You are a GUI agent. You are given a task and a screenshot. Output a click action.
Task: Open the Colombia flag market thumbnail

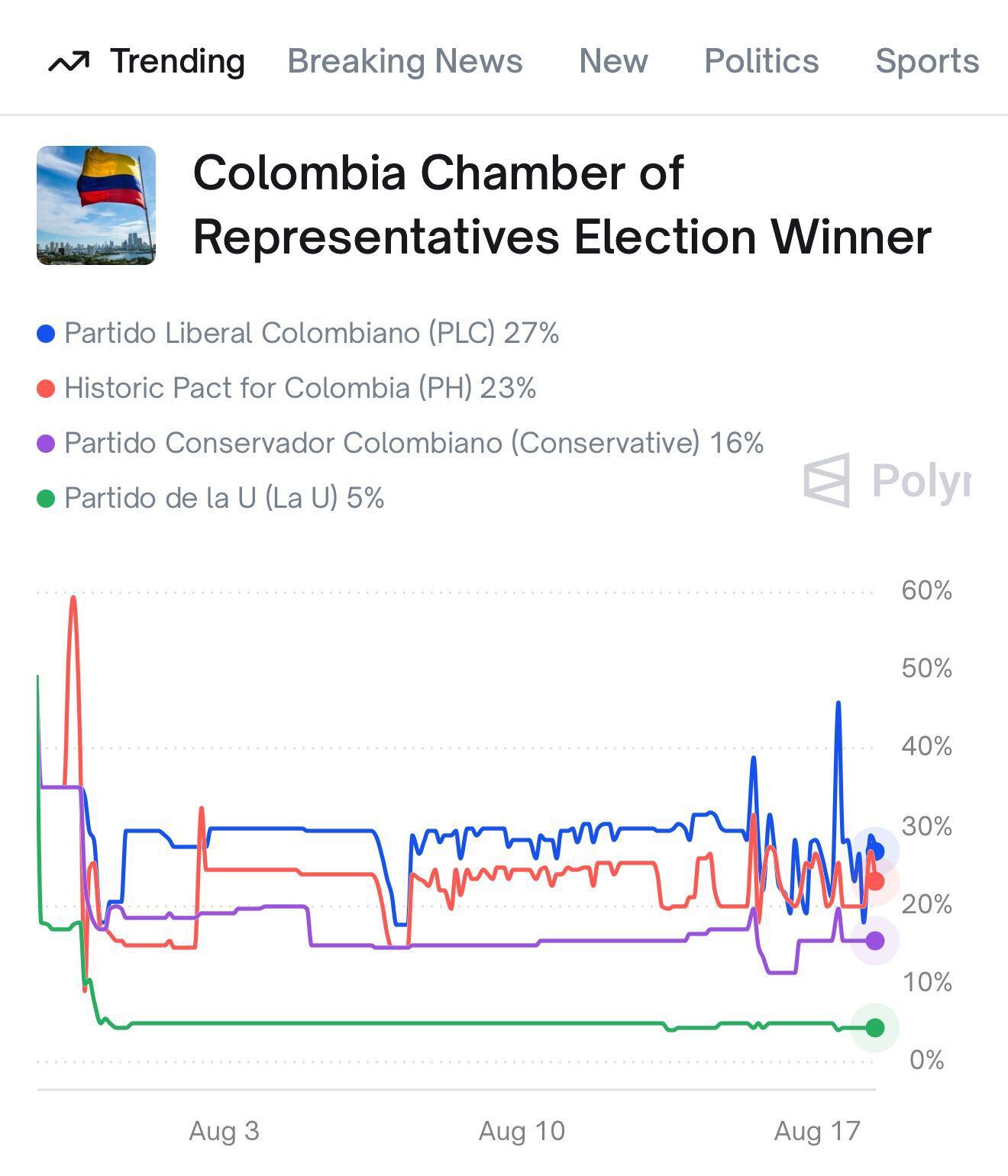tap(96, 205)
